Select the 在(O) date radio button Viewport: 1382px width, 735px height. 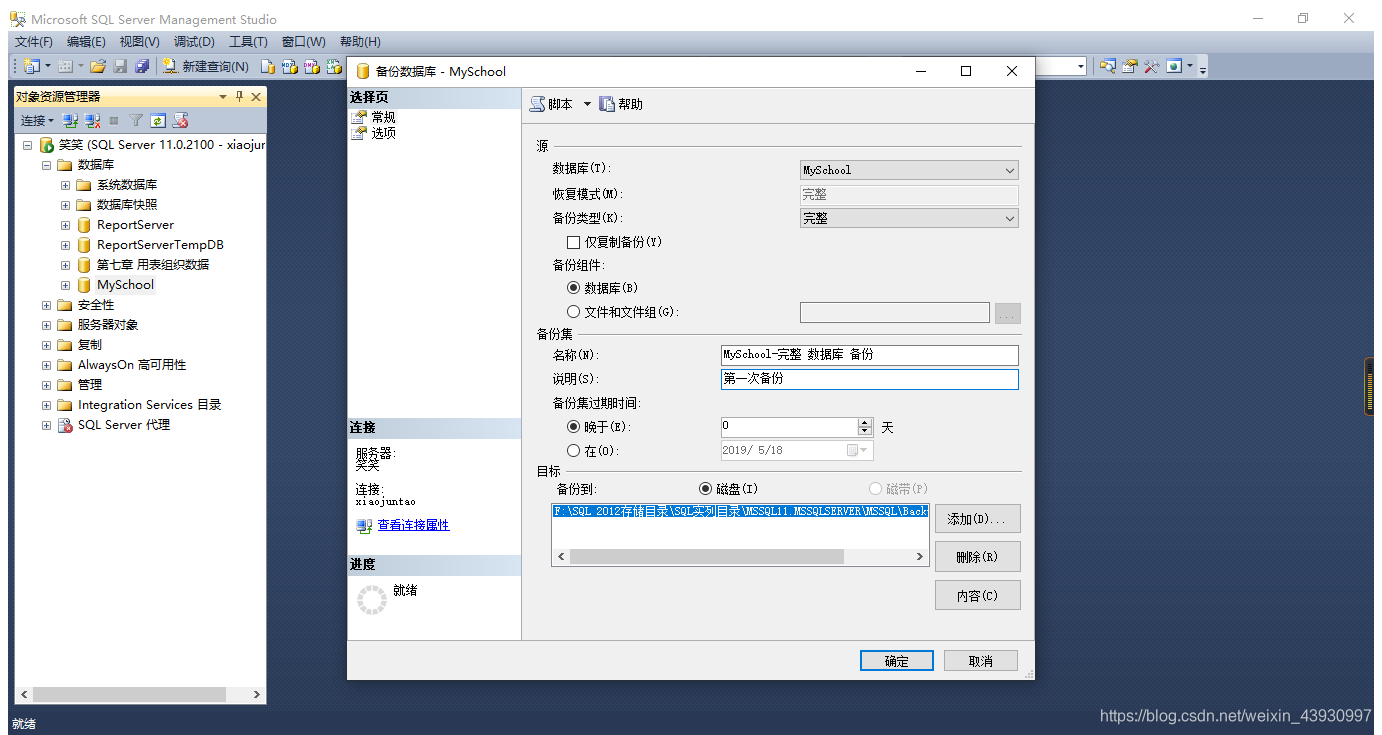pyautogui.click(x=573, y=451)
